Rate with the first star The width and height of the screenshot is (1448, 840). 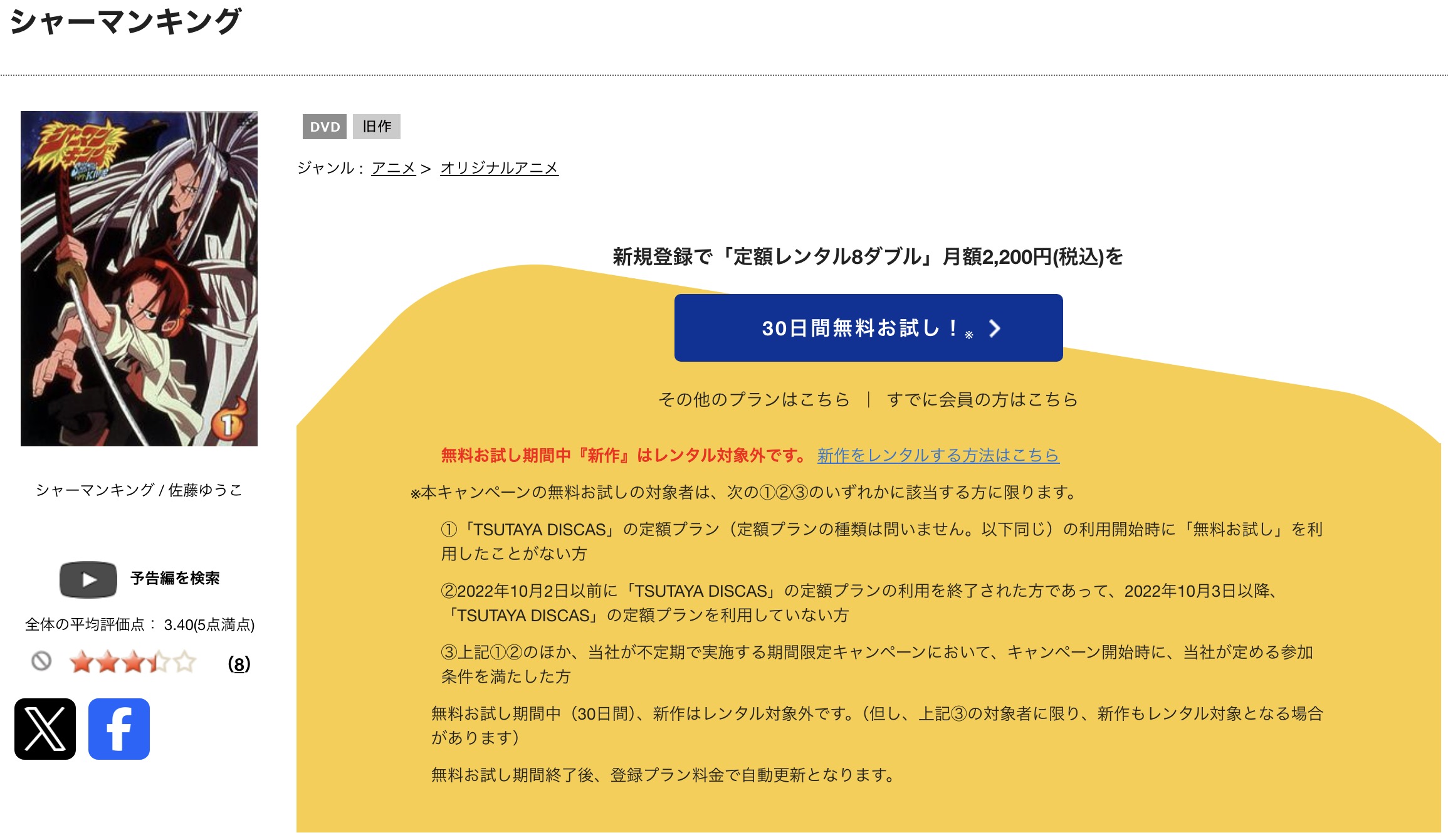click(82, 663)
